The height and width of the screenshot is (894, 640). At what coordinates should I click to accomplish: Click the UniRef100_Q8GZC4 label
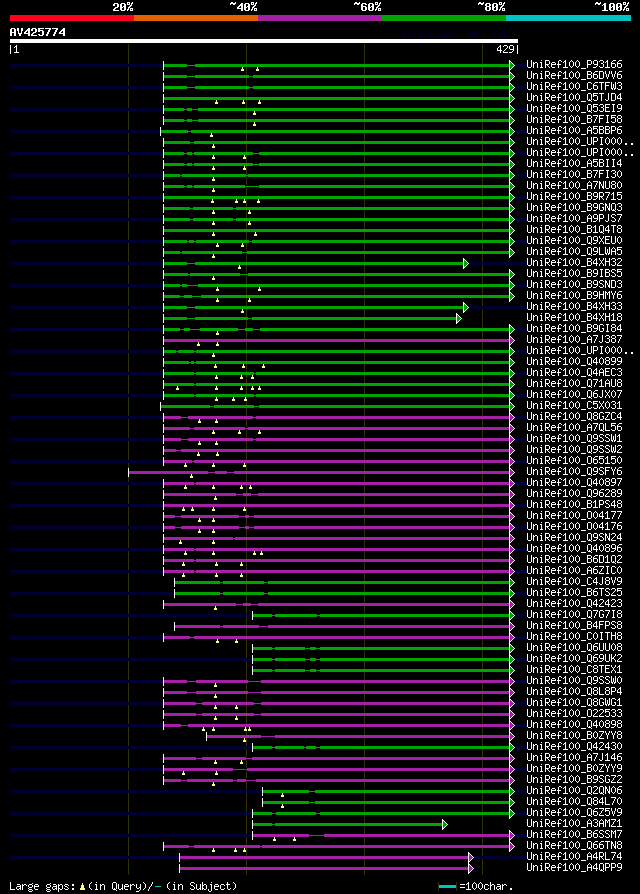(574, 417)
